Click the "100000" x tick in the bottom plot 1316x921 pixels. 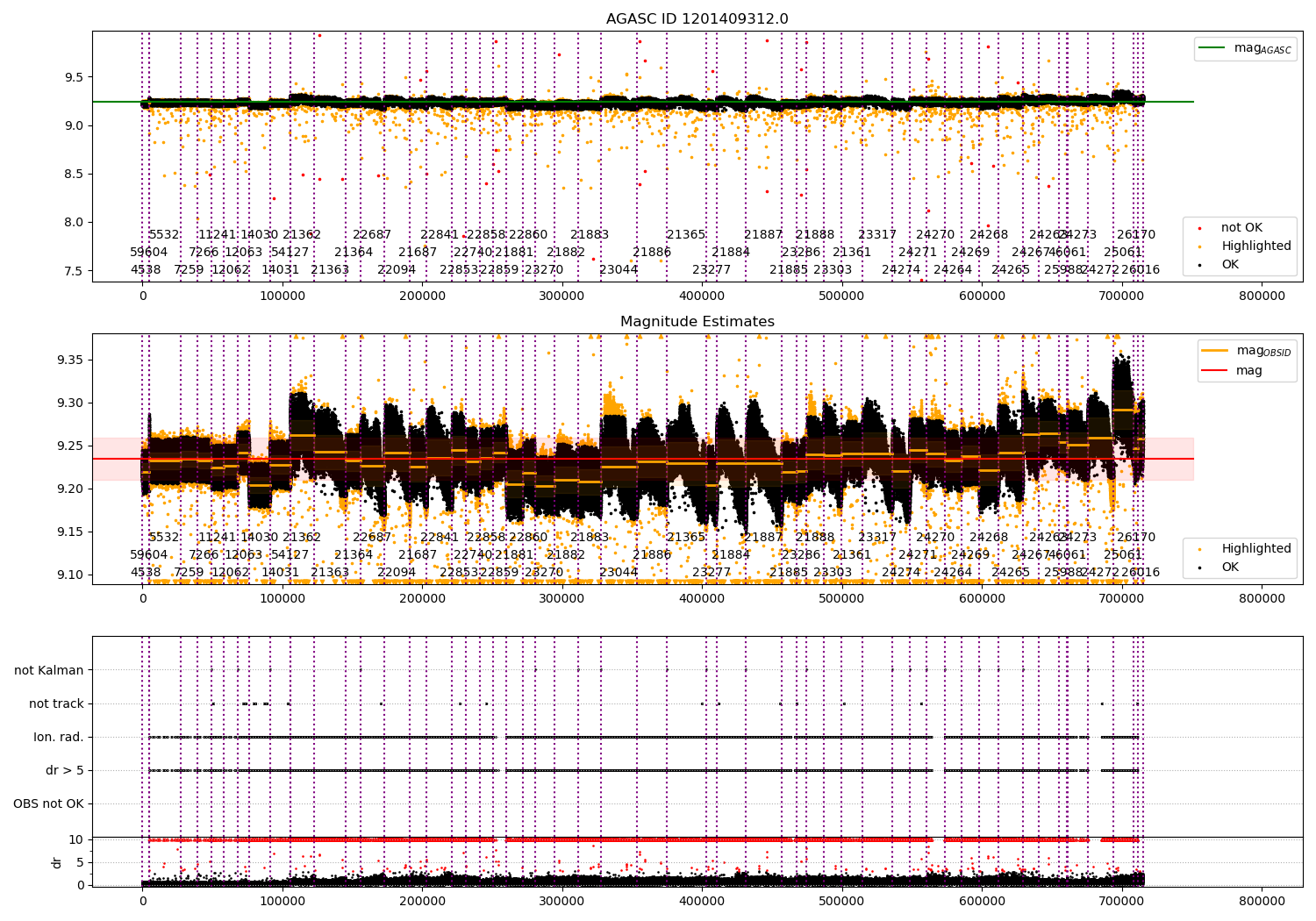(x=283, y=900)
